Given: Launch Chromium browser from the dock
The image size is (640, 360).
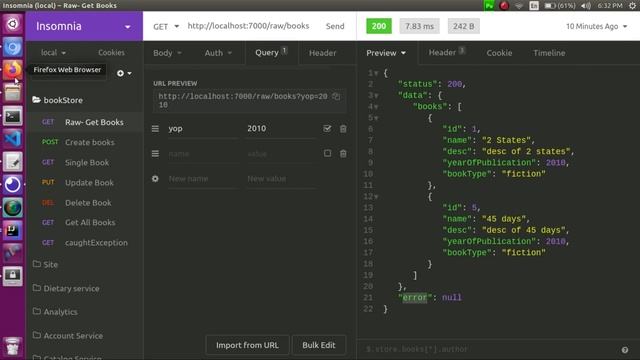Looking at the screenshot, I should (13, 47).
